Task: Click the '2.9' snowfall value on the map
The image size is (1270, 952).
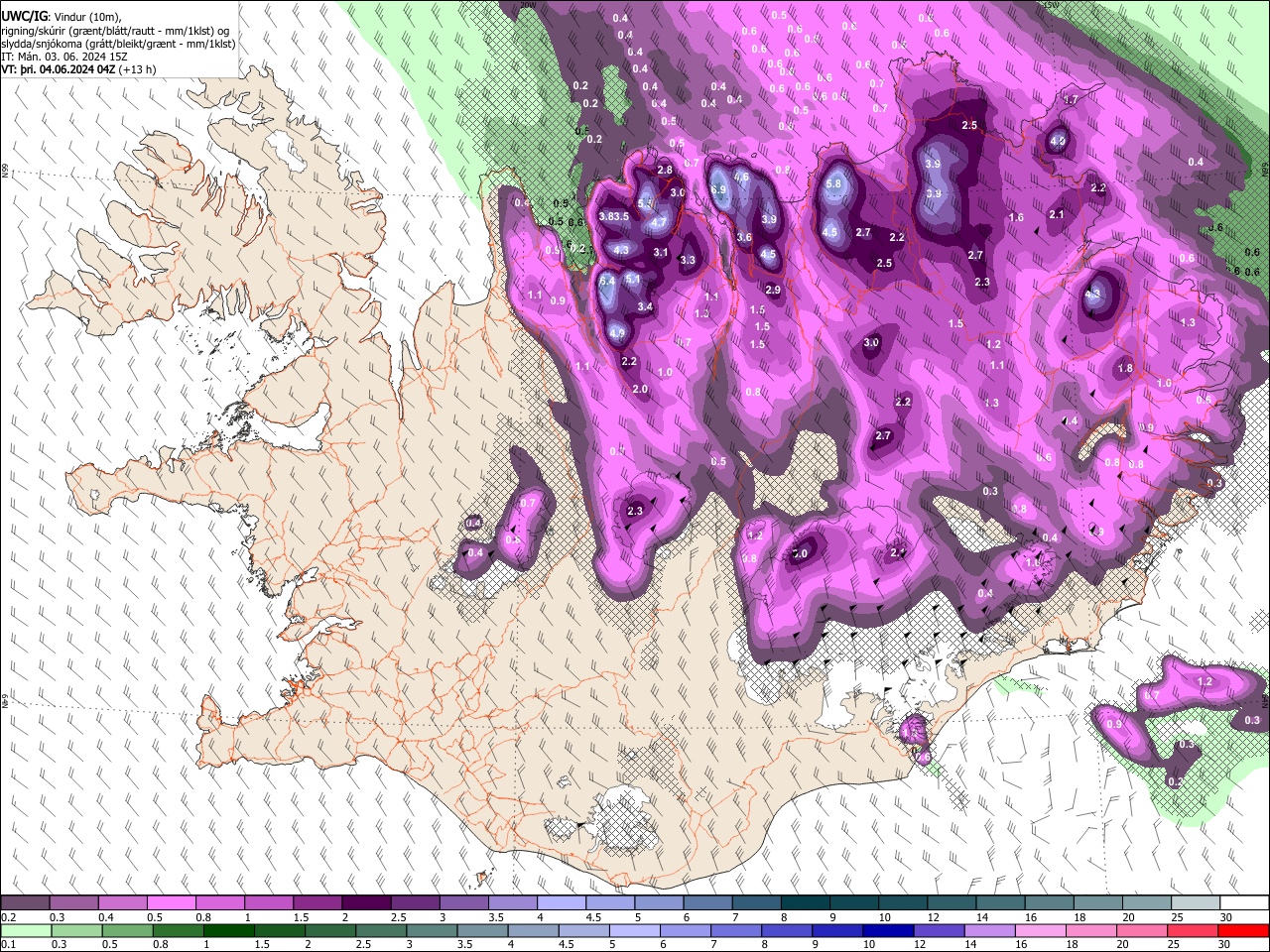Action: [x=773, y=290]
